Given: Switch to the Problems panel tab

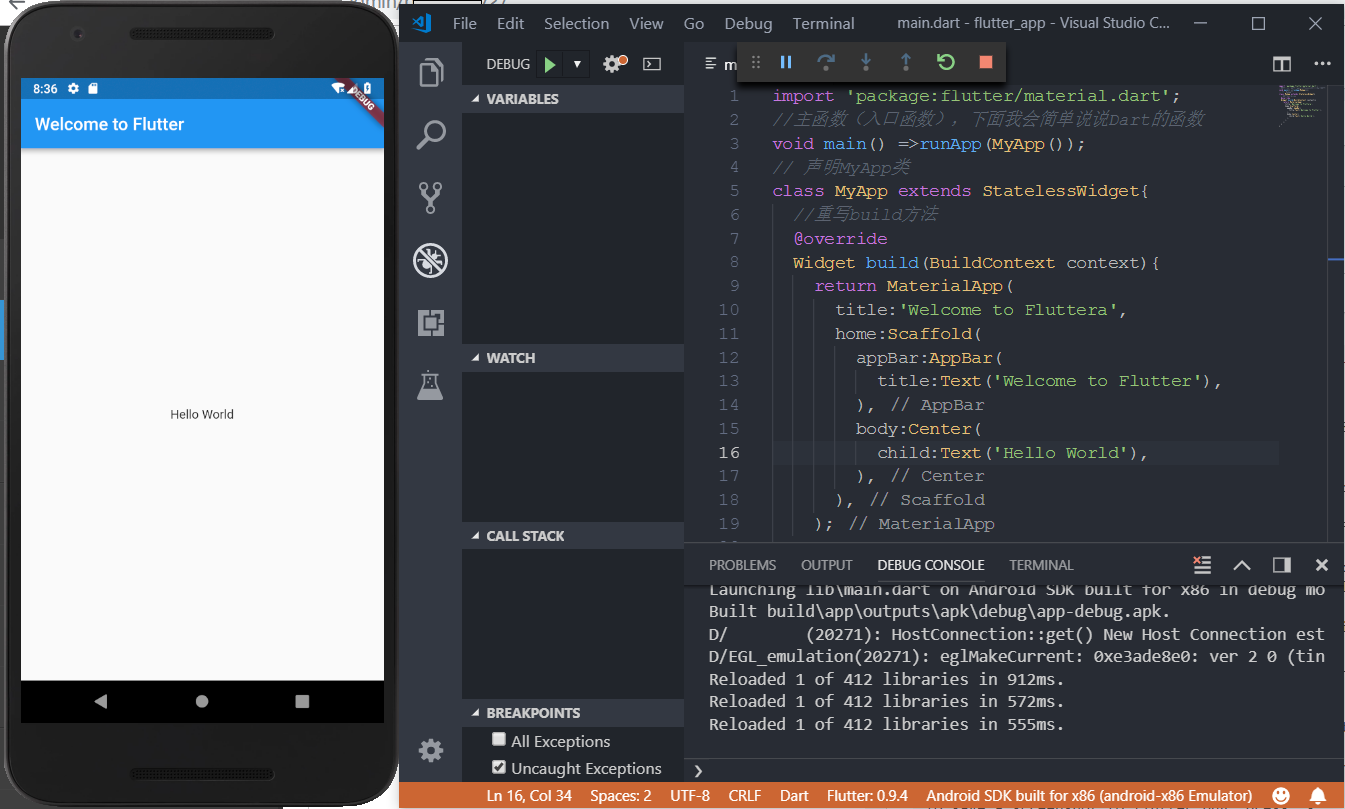Looking at the screenshot, I should [742, 565].
